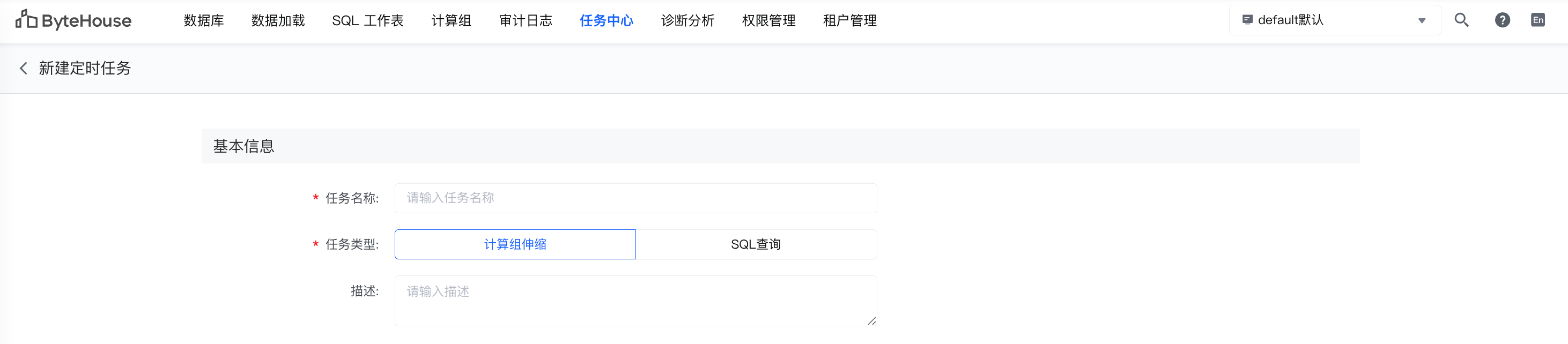The width and height of the screenshot is (1568, 344).
Task: Click the ByteHouse logo icon
Action: pos(26,19)
